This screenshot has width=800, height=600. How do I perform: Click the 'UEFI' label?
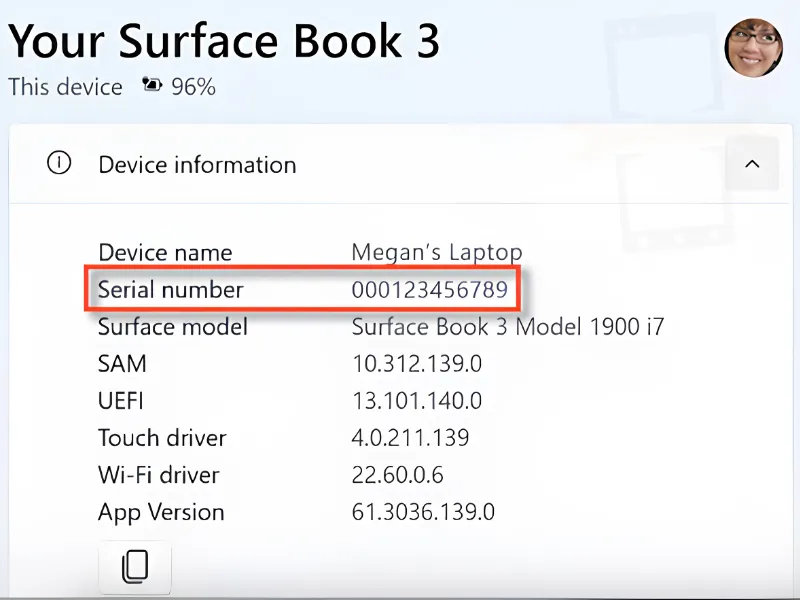pos(120,401)
